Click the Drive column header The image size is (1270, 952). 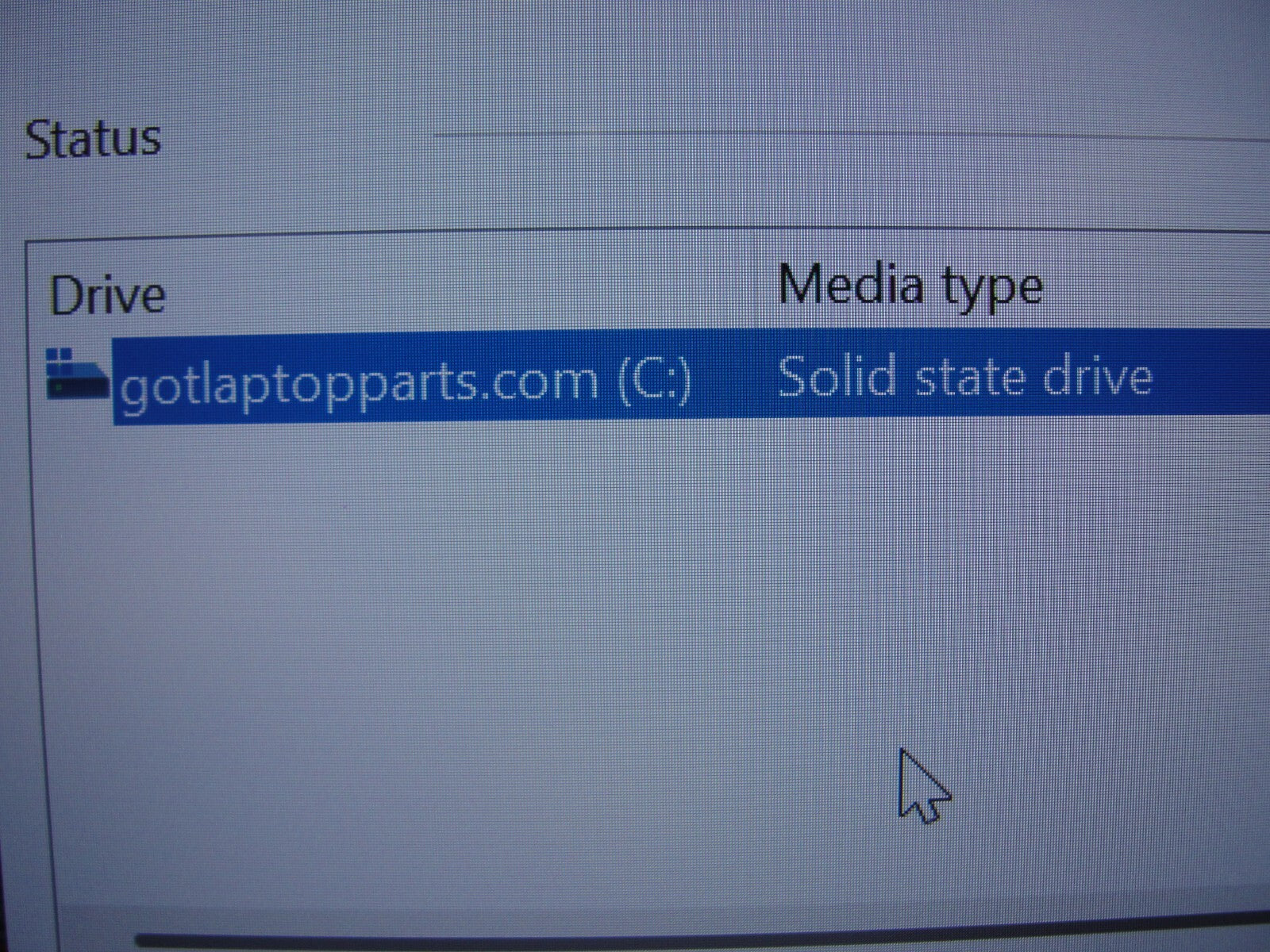[107, 296]
